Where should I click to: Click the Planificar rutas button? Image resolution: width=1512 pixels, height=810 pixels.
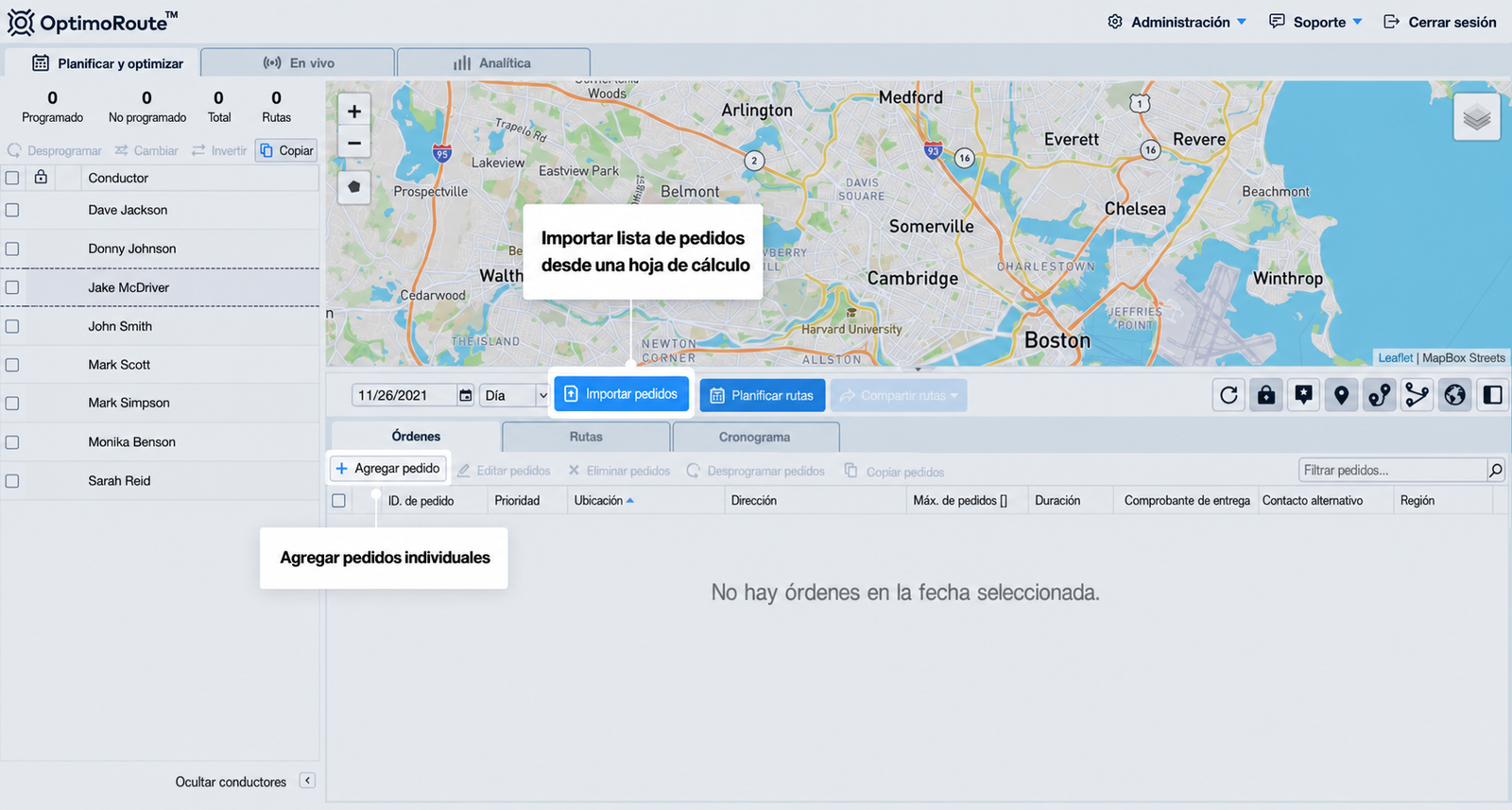point(763,395)
